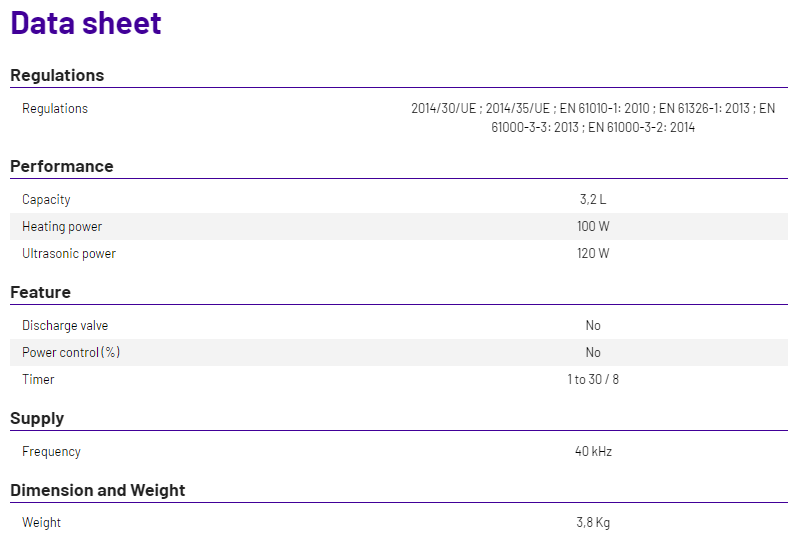Select the "40 kHz" frequency value
This screenshot has width=795, height=555.
coord(593,452)
